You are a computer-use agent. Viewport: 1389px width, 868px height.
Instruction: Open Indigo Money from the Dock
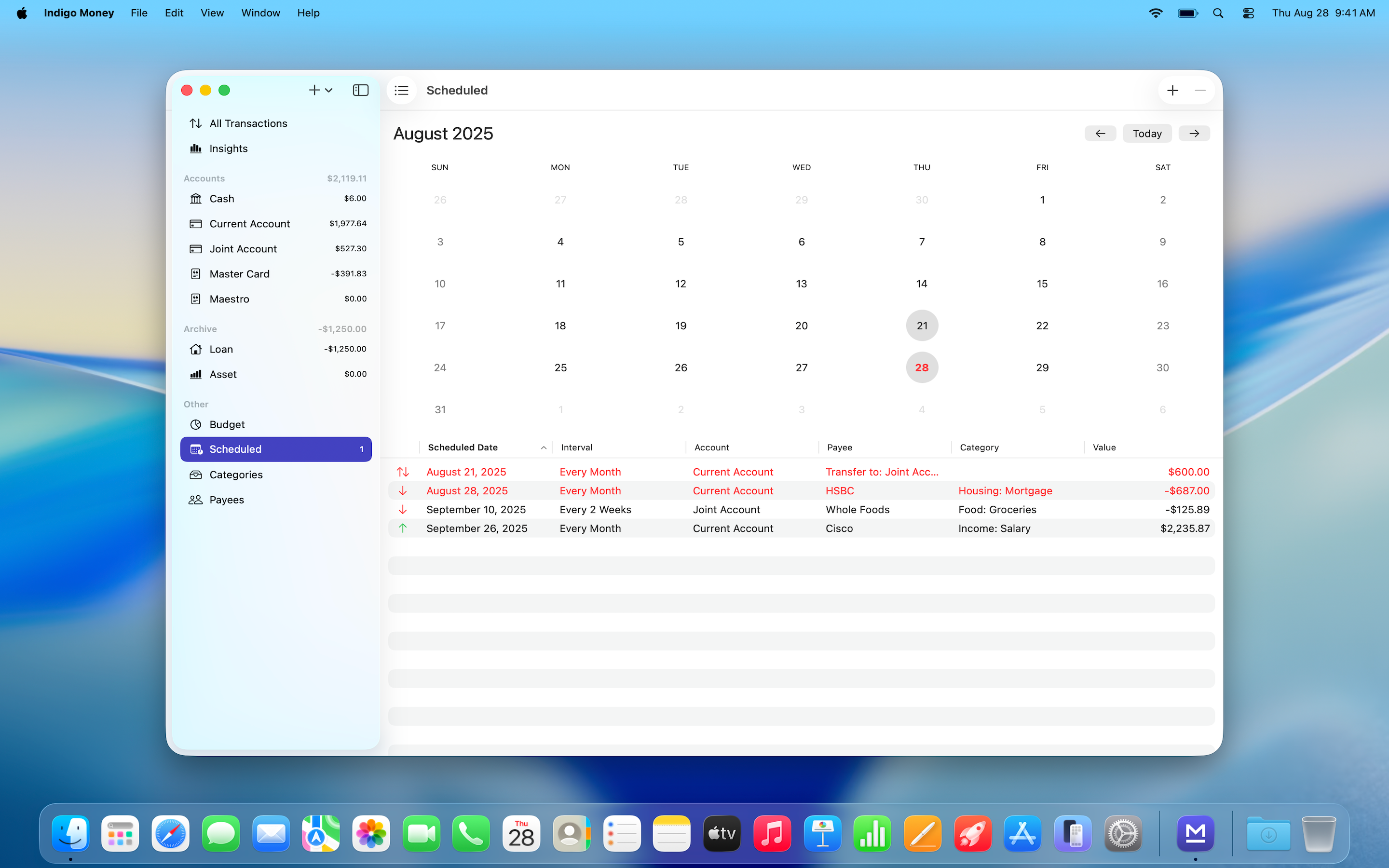tap(1196, 833)
